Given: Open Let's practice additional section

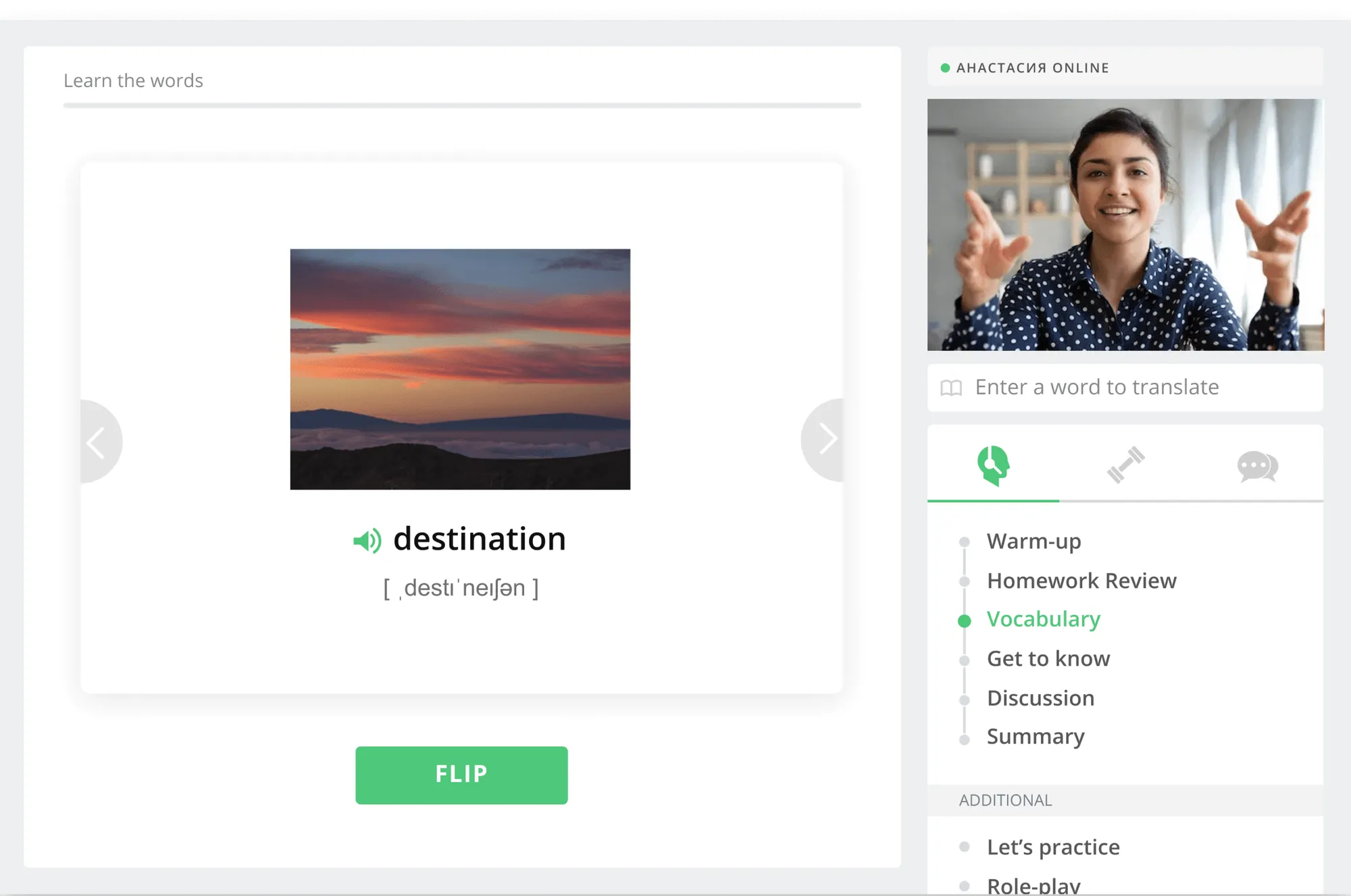Looking at the screenshot, I should tap(1052, 847).
